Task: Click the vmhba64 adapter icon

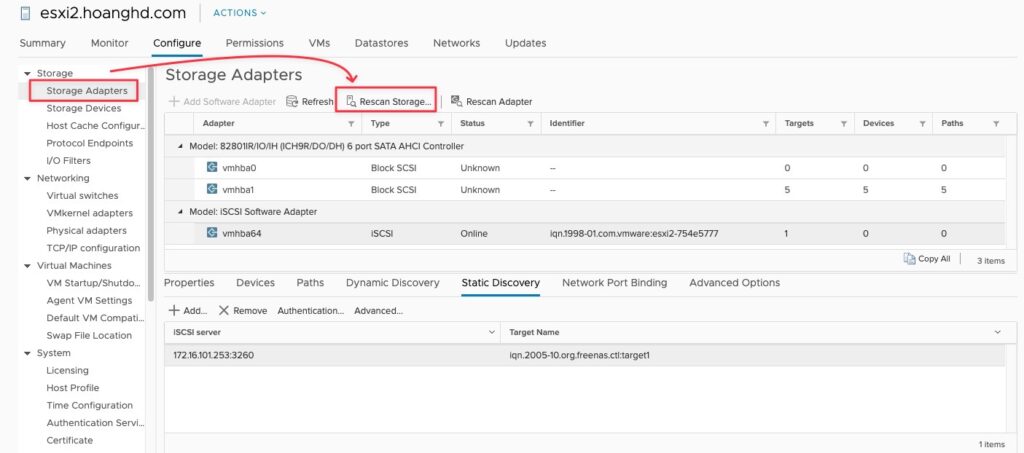Action: coord(212,233)
